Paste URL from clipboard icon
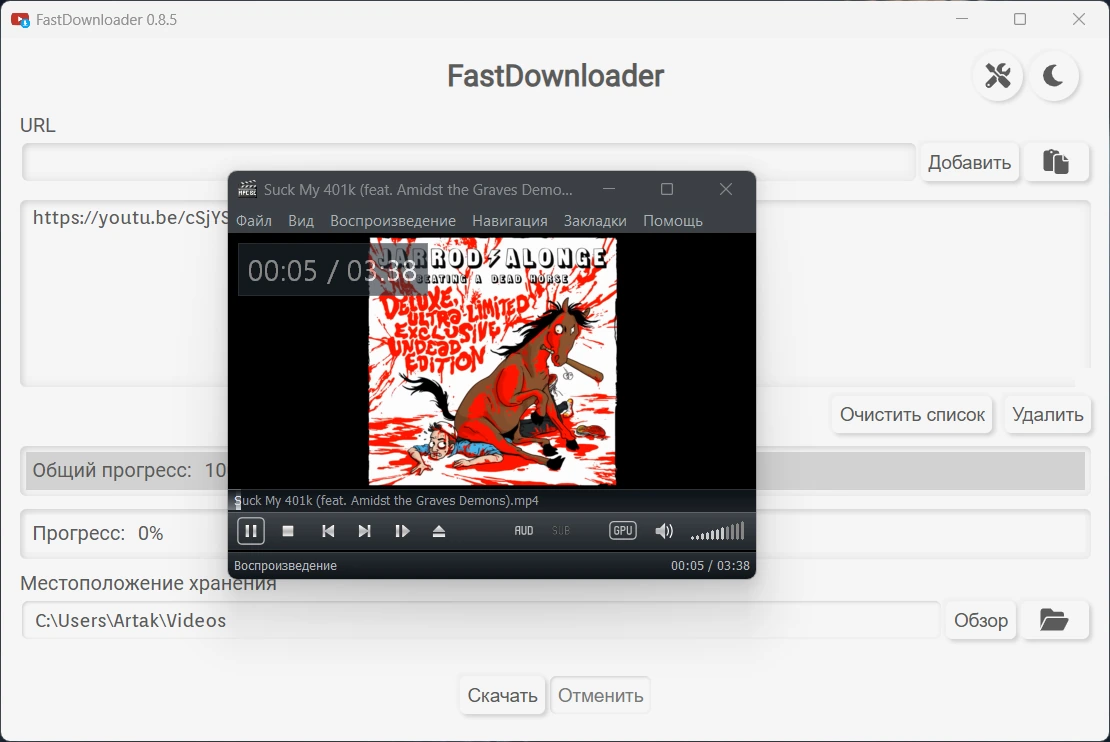1110x742 pixels. (x=1055, y=162)
